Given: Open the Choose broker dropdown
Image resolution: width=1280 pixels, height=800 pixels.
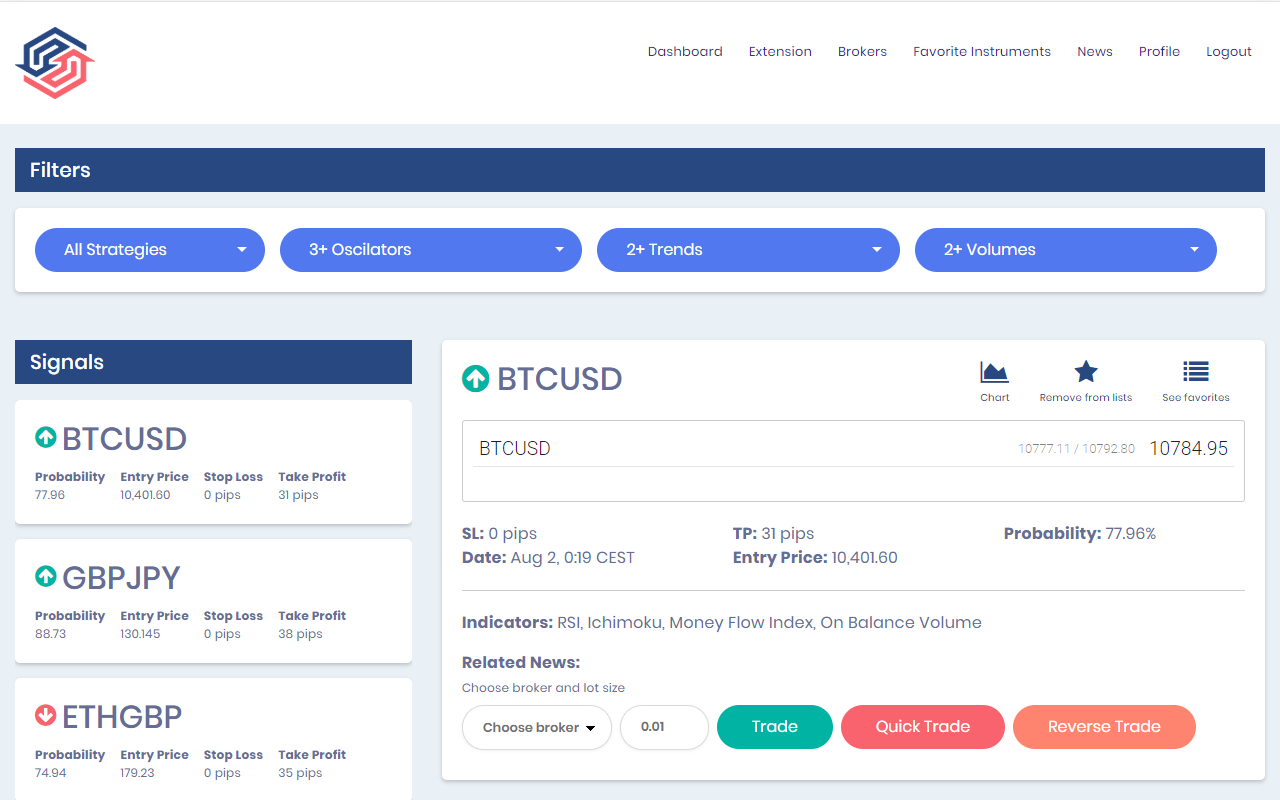Looking at the screenshot, I should click(537, 727).
